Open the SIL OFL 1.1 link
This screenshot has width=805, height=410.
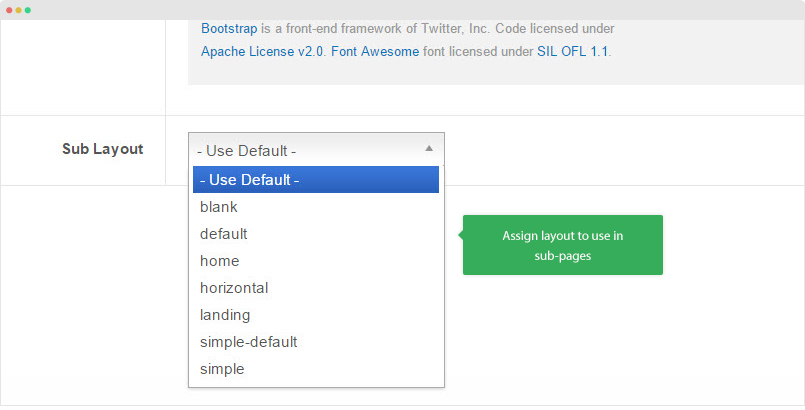click(572, 51)
